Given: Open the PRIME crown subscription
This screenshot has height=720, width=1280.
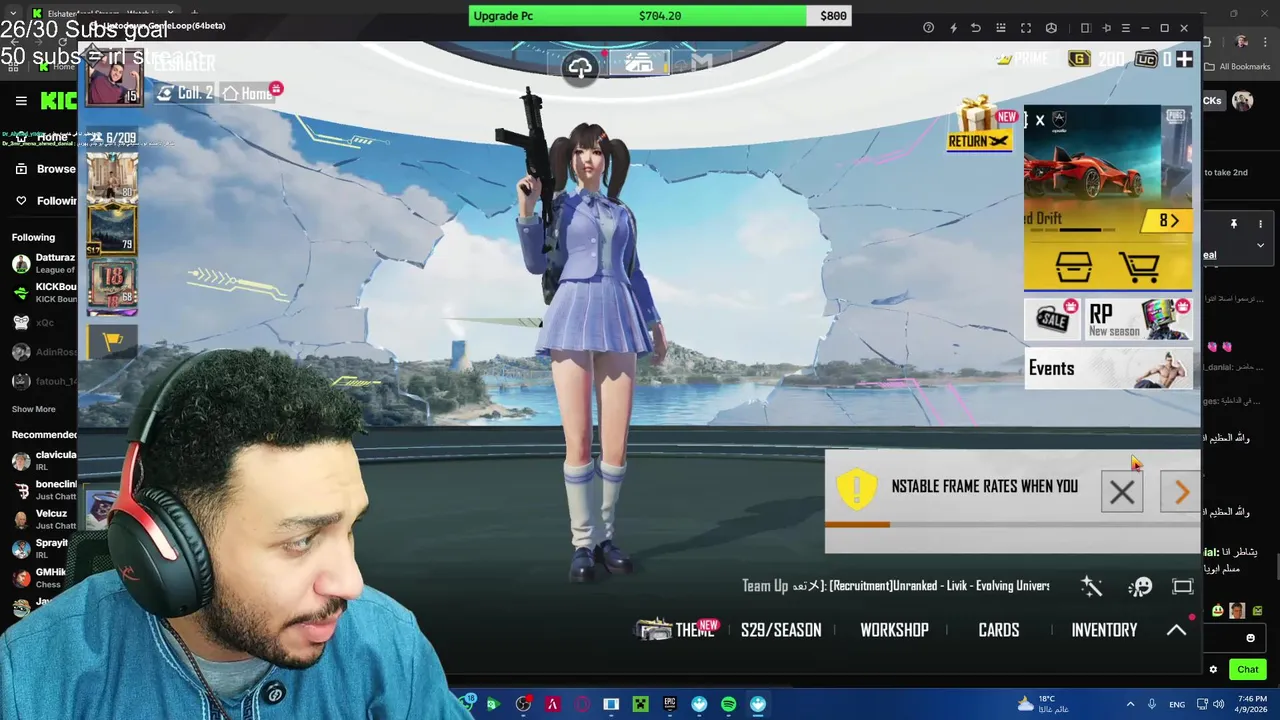Looking at the screenshot, I should pyautogui.click(x=1021, y=59).
